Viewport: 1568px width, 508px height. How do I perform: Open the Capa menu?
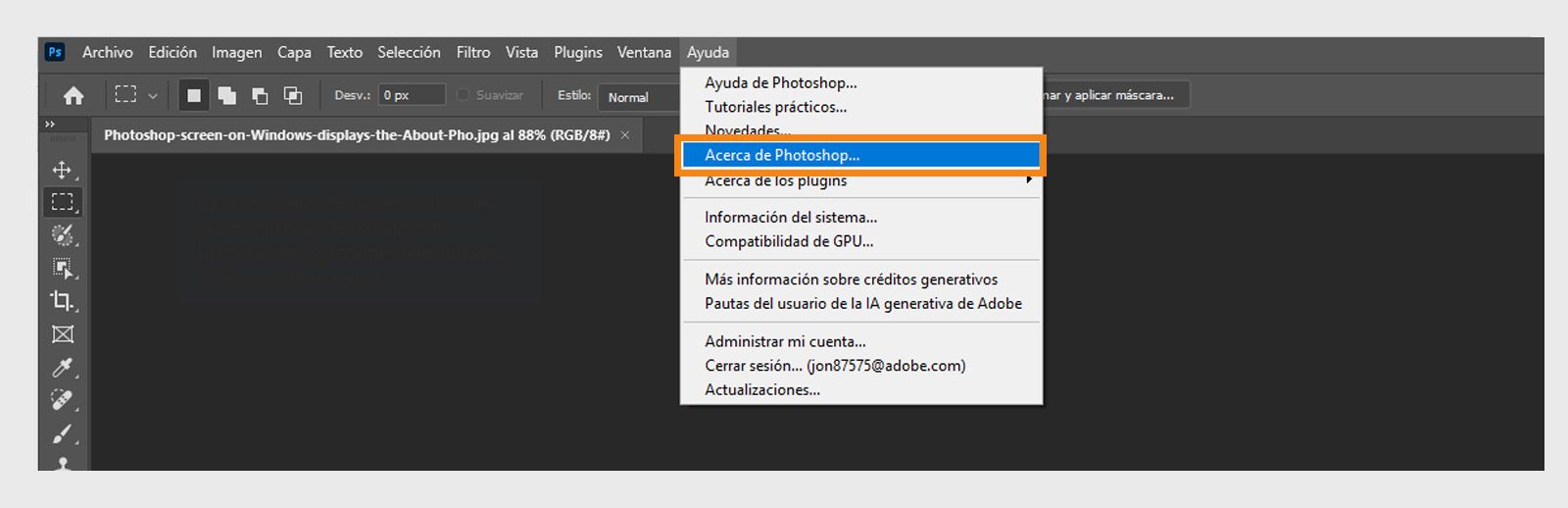(294, 52)
